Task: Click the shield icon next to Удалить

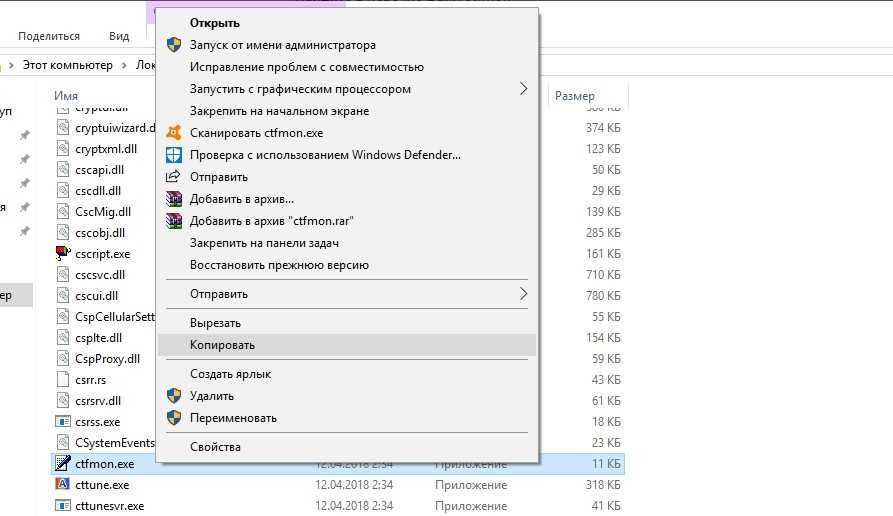Action: point(174,396)
